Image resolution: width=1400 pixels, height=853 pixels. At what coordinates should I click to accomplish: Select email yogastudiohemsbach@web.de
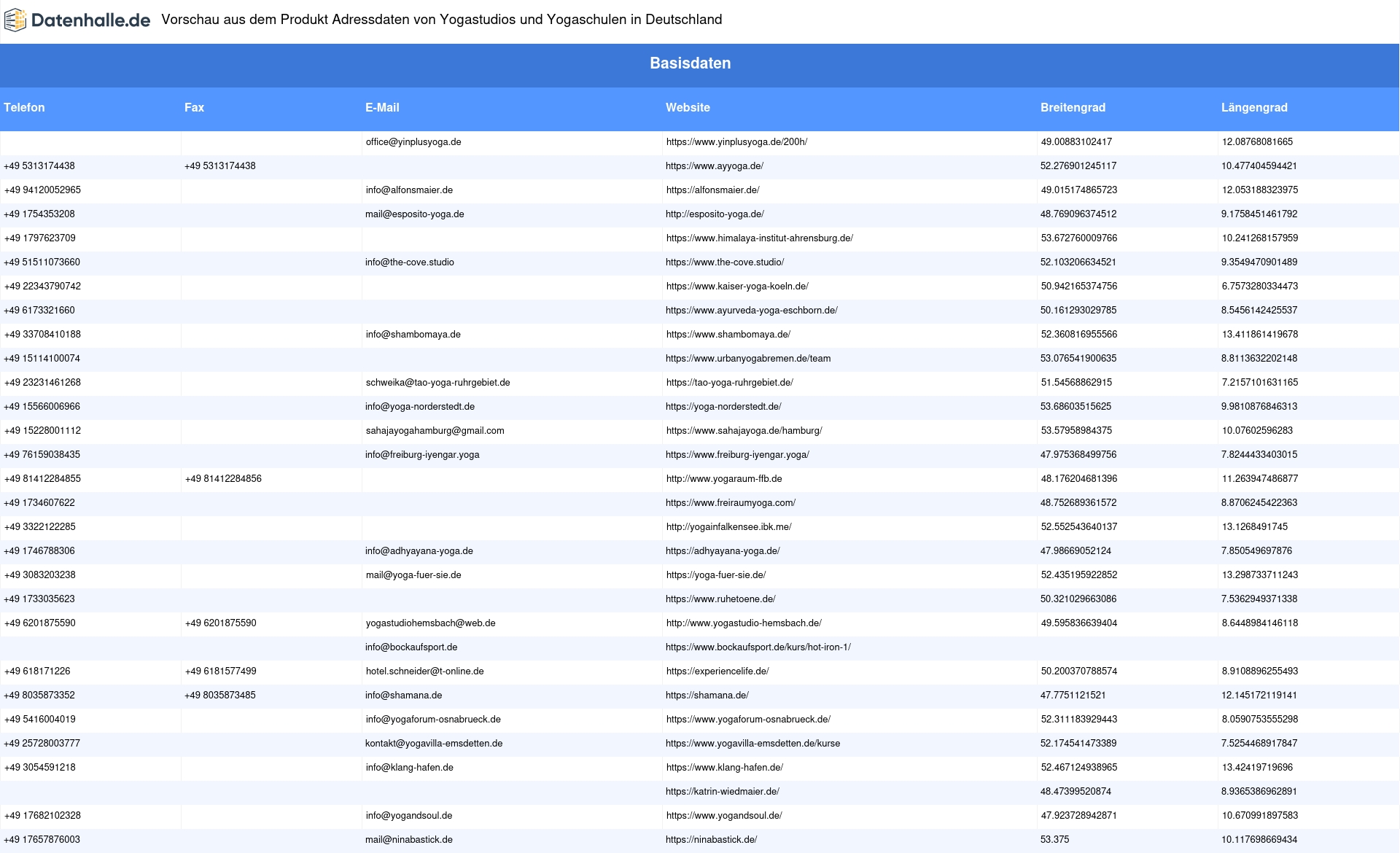pos(431,623)
